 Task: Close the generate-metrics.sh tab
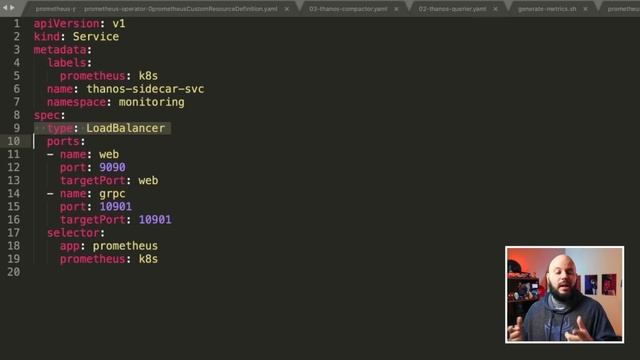pos(585,9)
